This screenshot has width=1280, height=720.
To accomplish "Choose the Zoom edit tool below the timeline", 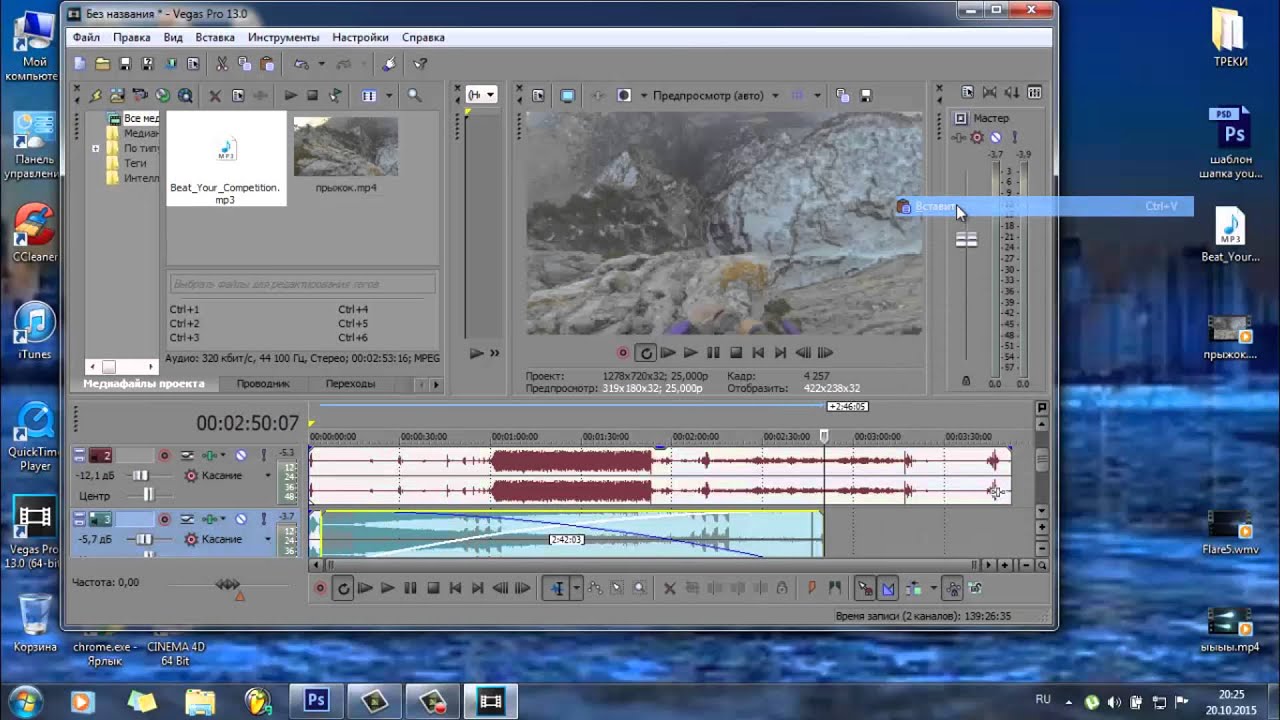I will point(640,588).
